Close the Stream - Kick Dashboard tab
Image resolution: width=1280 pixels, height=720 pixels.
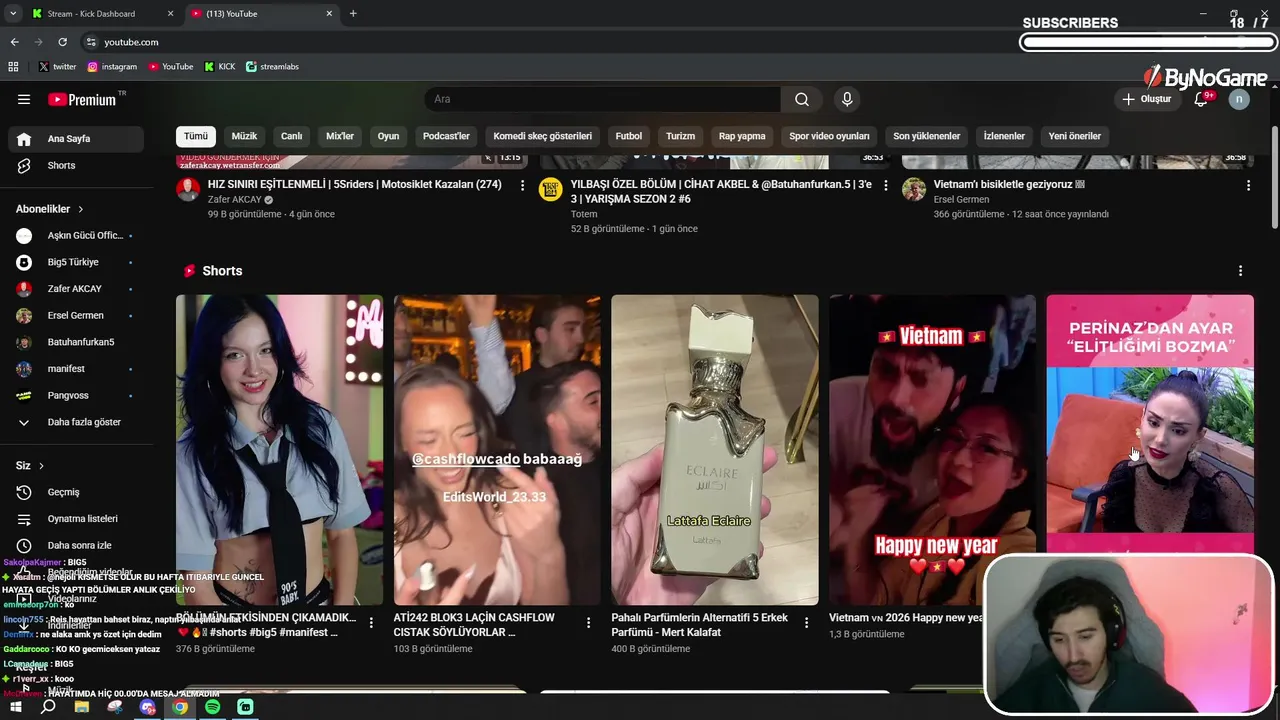[x=170, y=14]
